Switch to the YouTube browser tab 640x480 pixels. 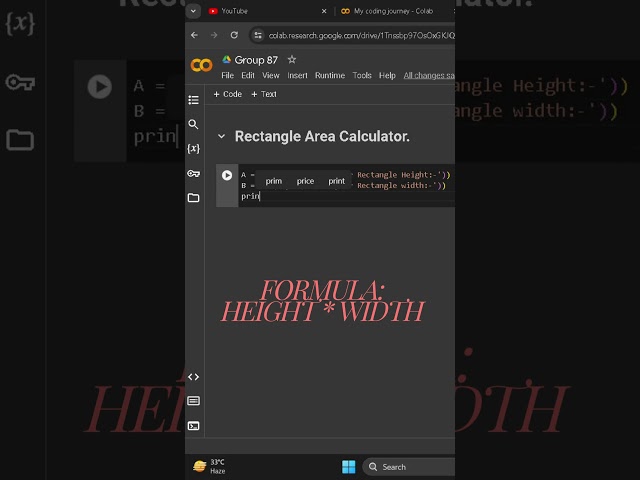234,11
